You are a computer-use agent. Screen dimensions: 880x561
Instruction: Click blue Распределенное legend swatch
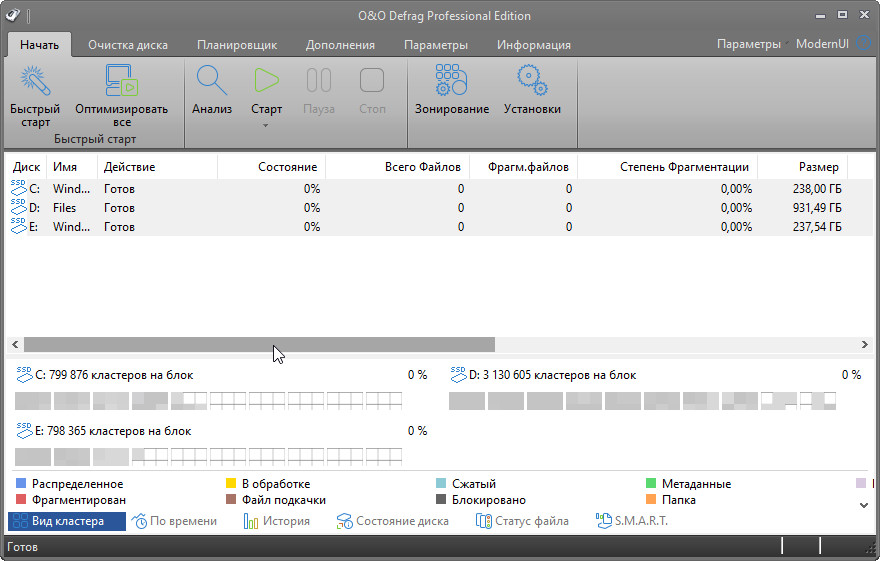click(x=21, y=484)
